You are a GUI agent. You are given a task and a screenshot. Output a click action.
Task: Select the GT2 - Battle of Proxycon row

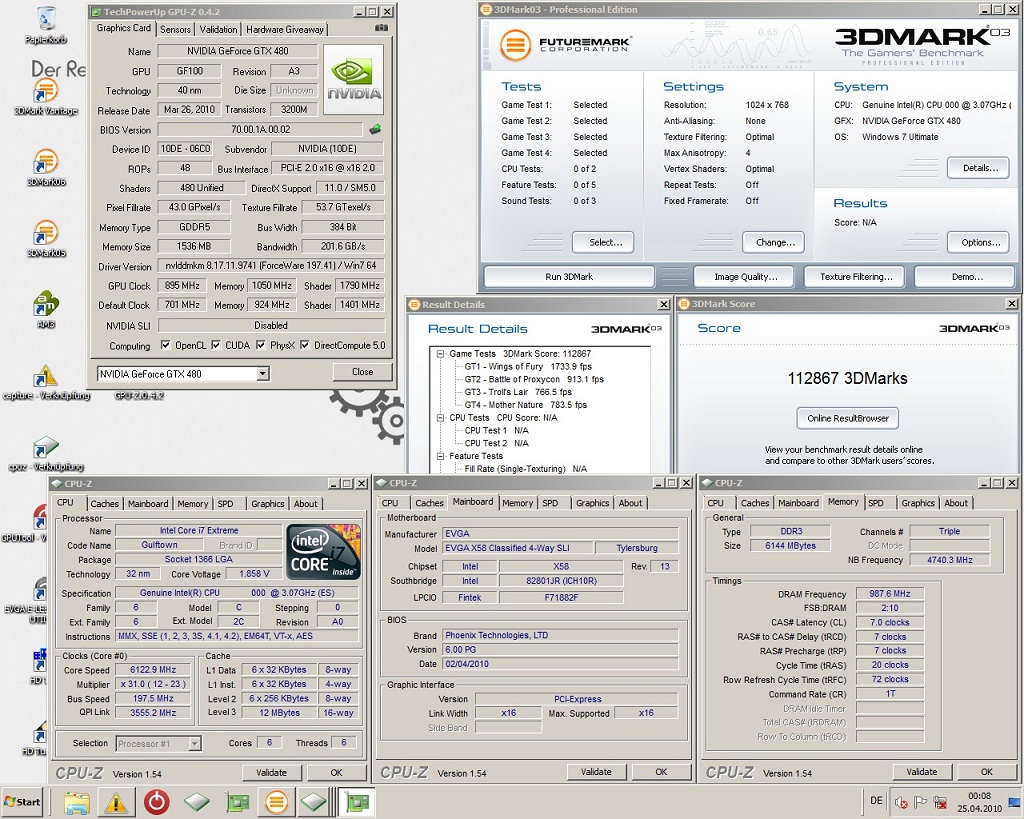[534, 379]
